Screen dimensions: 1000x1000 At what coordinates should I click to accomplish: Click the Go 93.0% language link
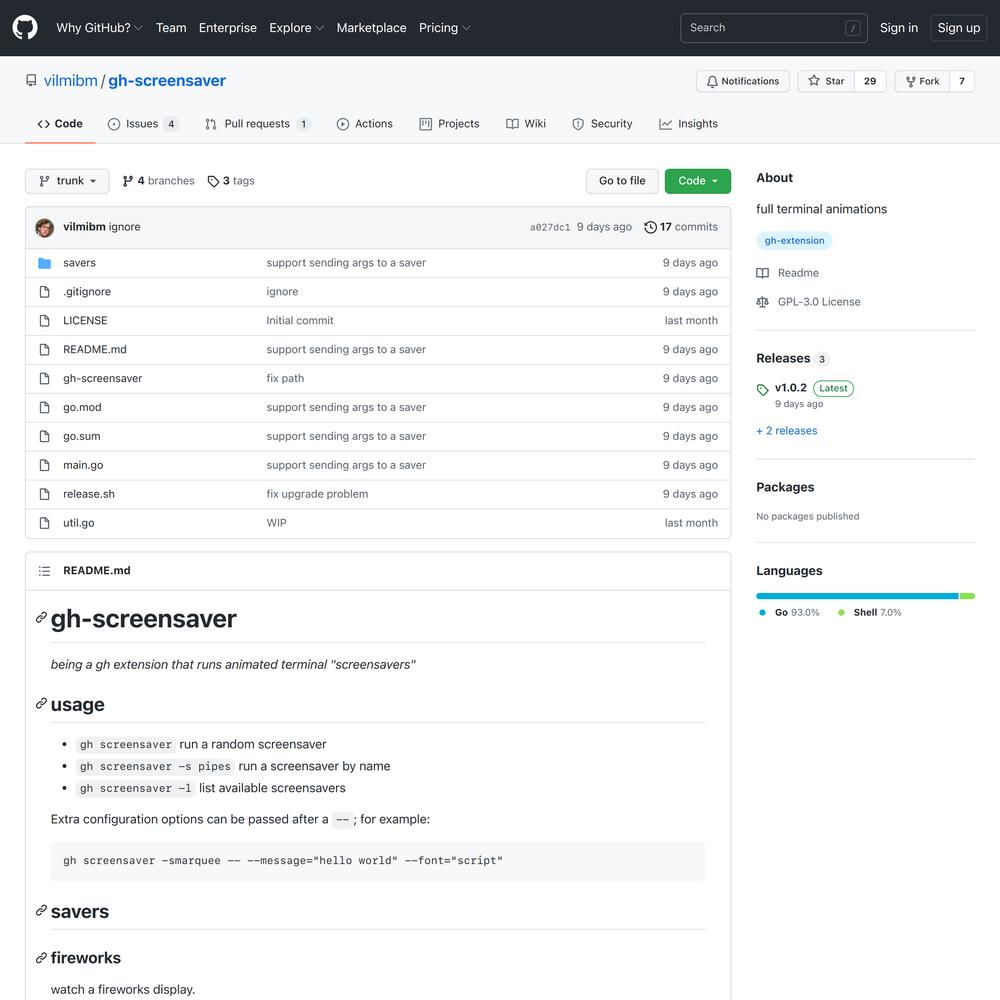tap(789, 613)
